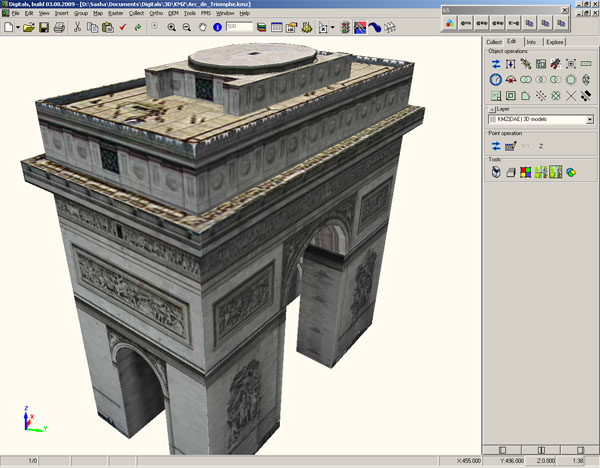This screenshot has height=468, width=600.
Task: Click the Open folder icon
Action: point(29,28)
